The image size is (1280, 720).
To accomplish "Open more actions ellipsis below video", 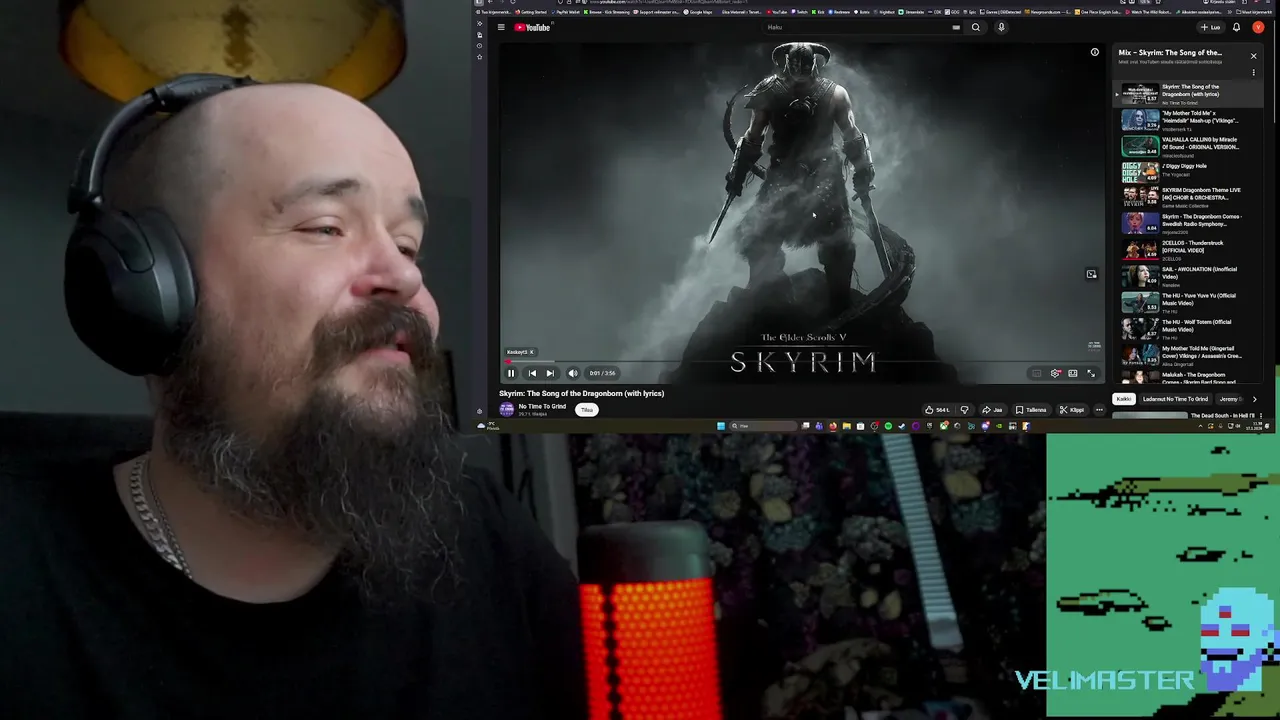I will click(x=1099, y=409).
